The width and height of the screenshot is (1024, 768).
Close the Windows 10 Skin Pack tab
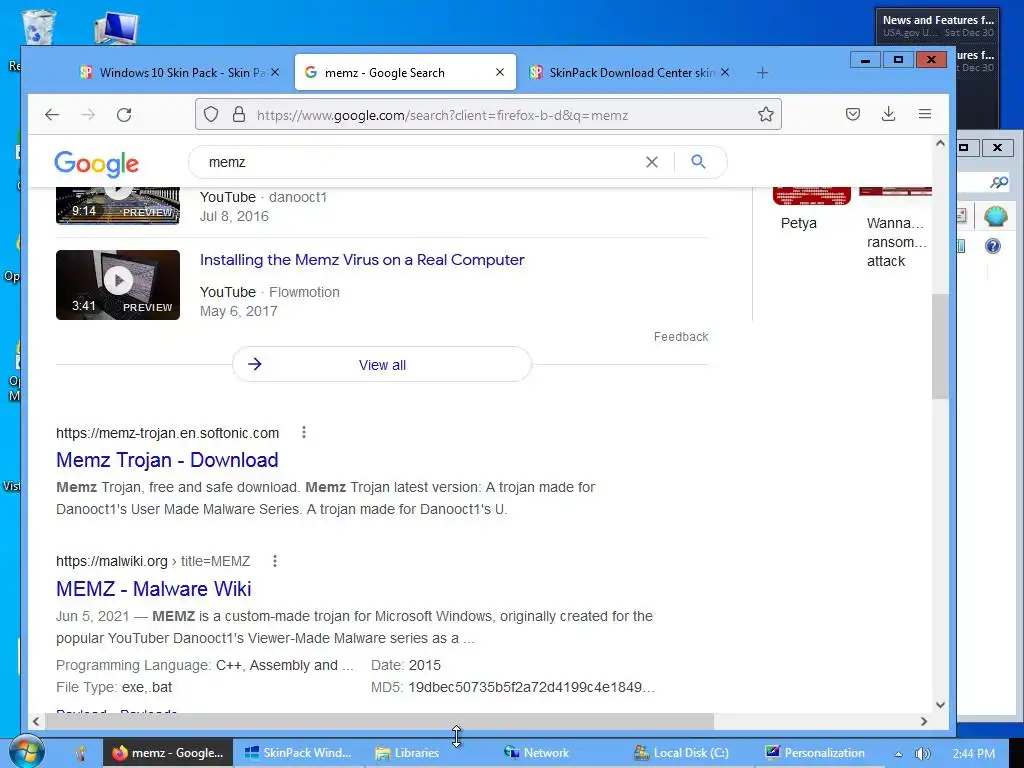(275, 72)
